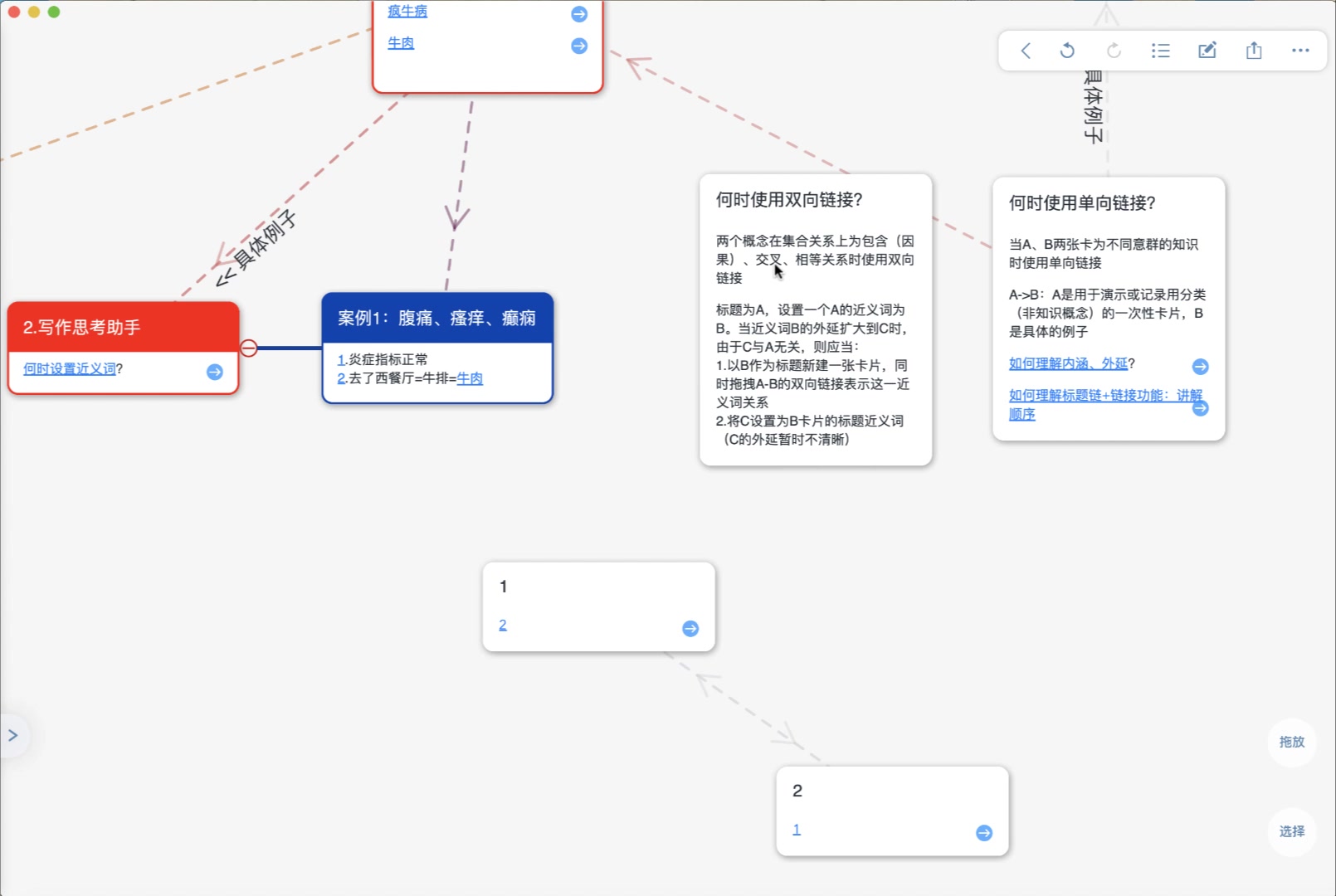Expand the left sidebar chevron

[13, 735]
